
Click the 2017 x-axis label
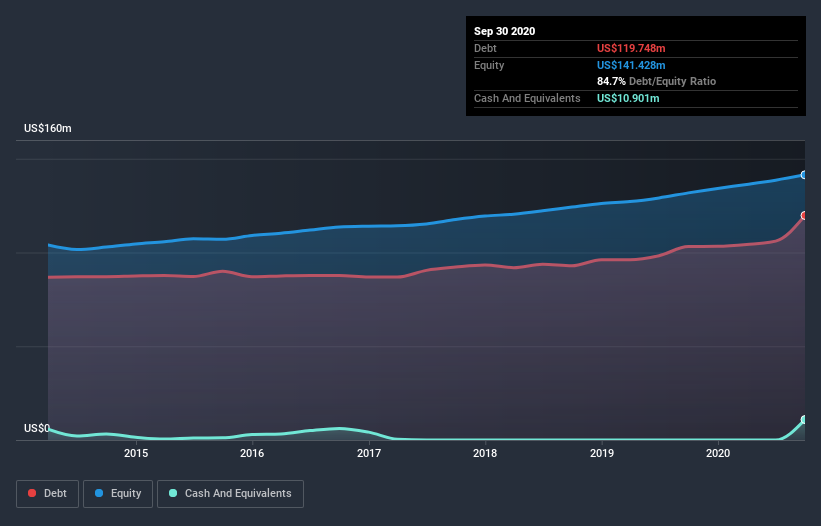click(369, 453)
